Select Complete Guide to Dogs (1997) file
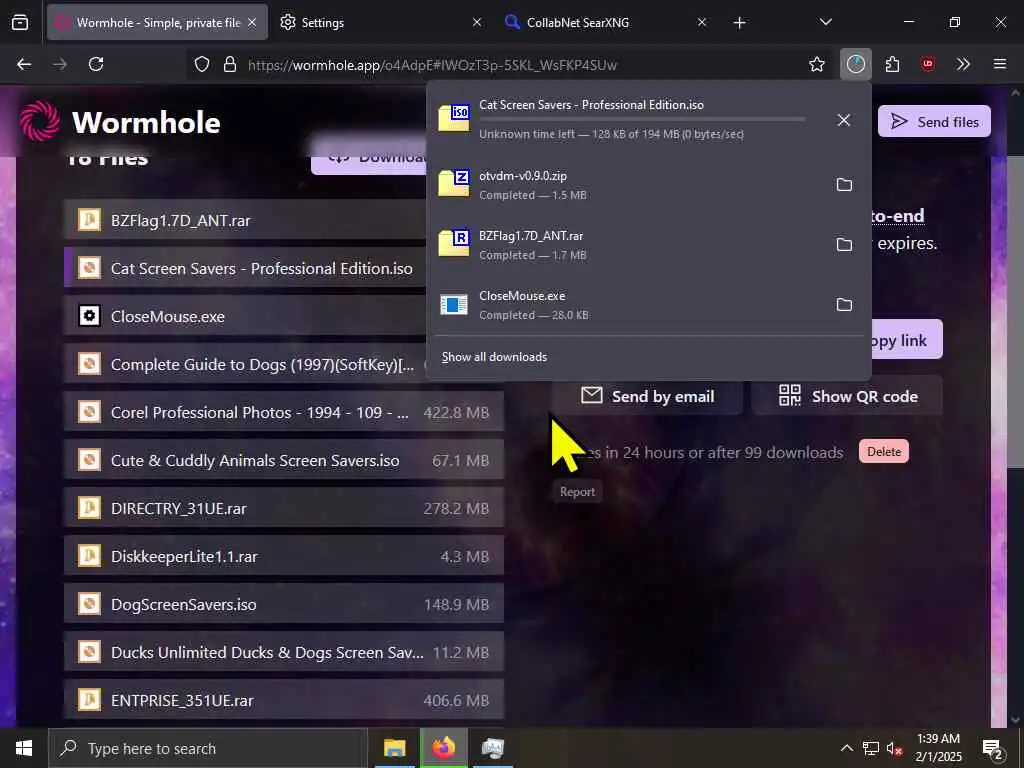Image resolution: width=1024 pixels, height=768 pixels. (246, 364)
